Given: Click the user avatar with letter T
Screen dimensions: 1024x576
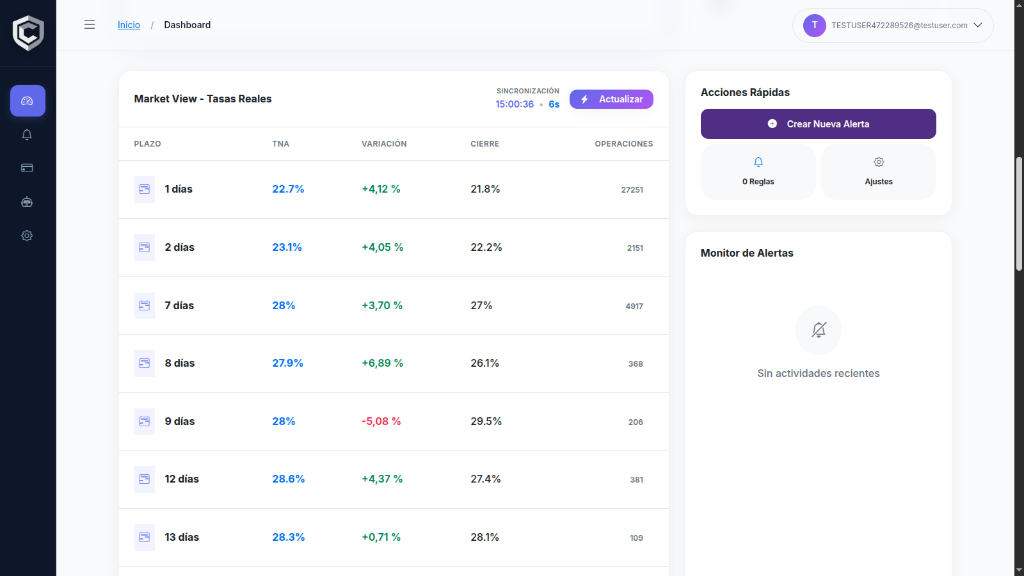Looking at the screenshot, I should 814,25.
